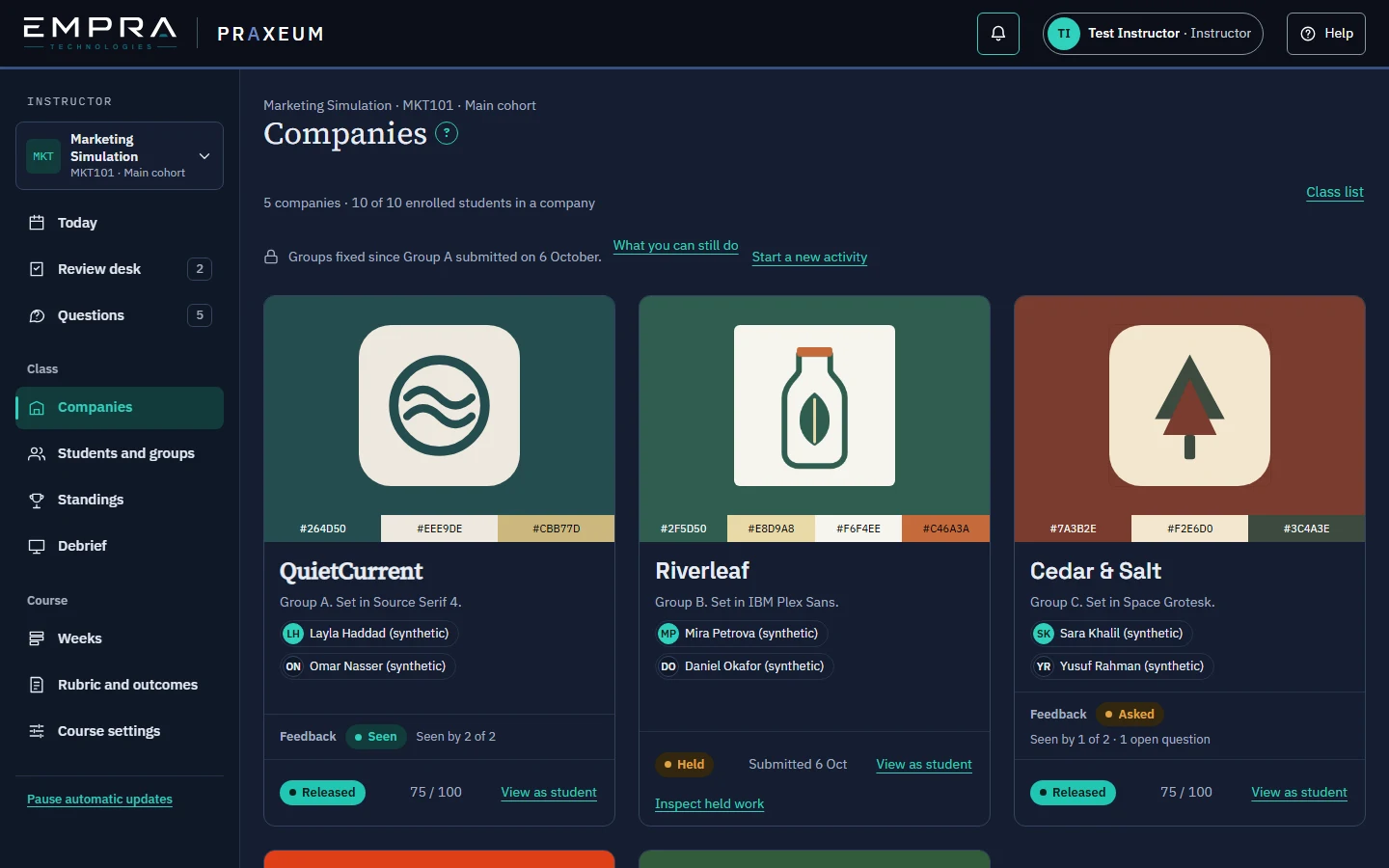Click the Asked feedback badge
The height and width of the screenshot is (868, 1389).
point(1130,714)
